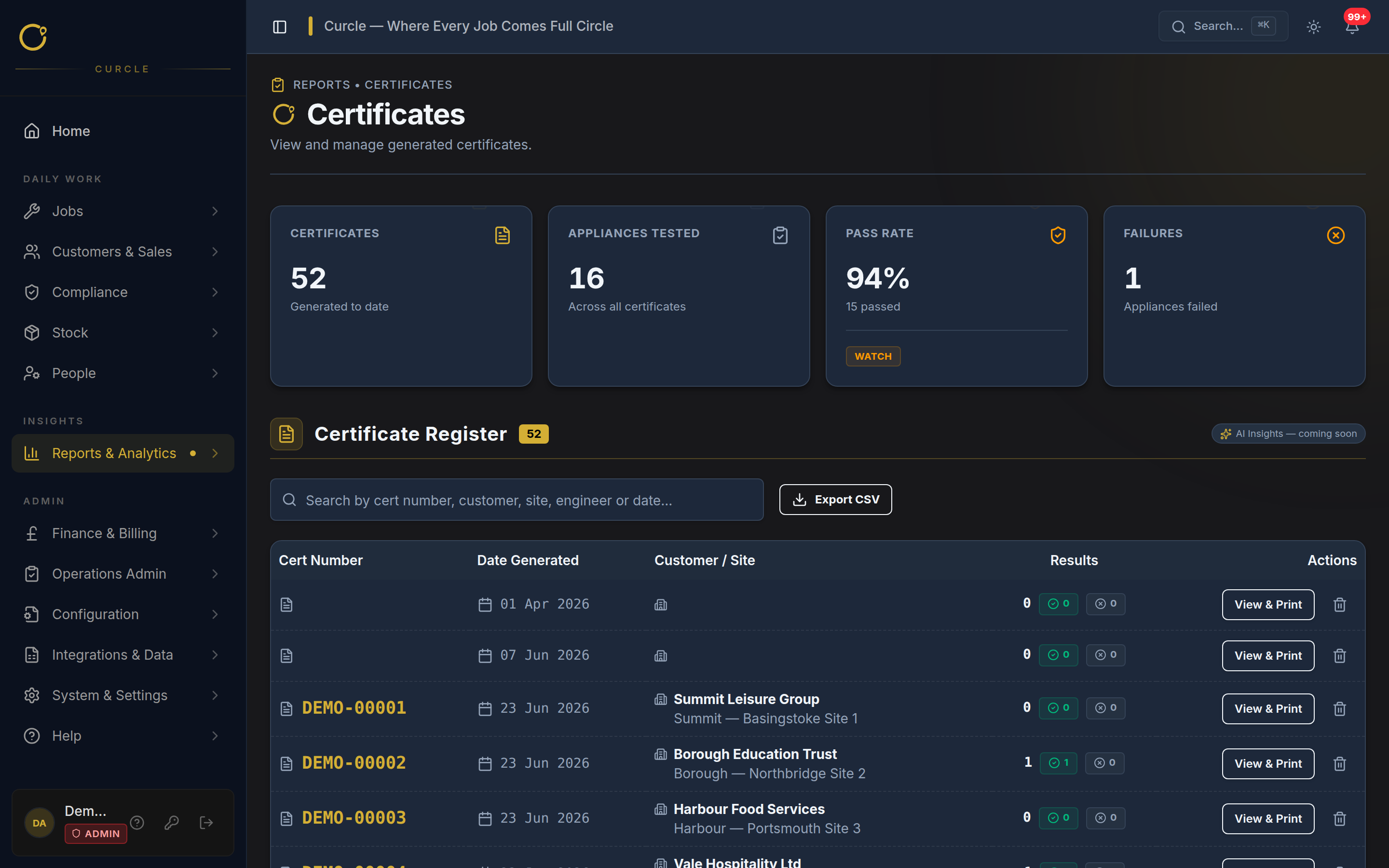Click the Certificates card document icon
1389x868 pixels.
[502, 235]
